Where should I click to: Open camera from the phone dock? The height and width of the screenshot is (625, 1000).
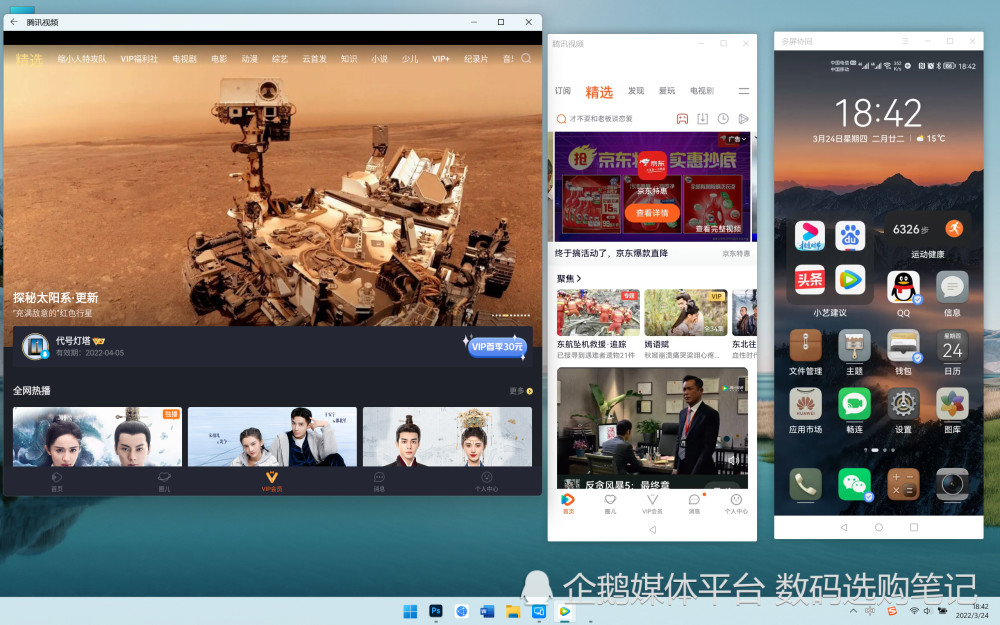952,484
